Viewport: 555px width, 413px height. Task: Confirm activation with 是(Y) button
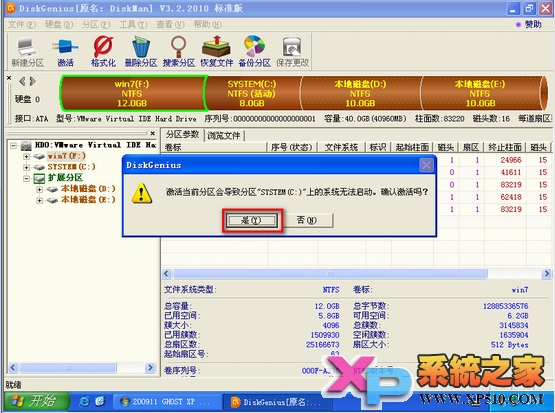coord(252,220)
